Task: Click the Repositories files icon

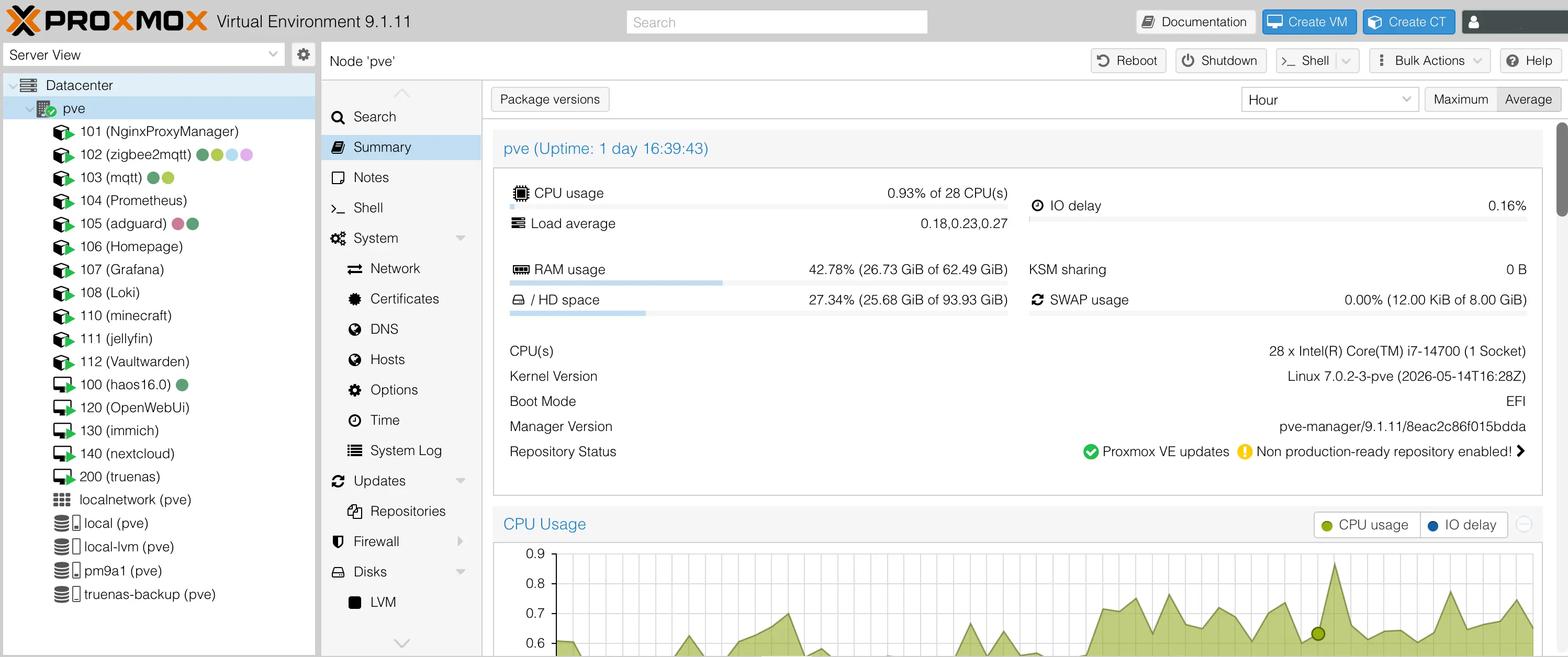Action: pyautogui.click(x=354, y=511)
